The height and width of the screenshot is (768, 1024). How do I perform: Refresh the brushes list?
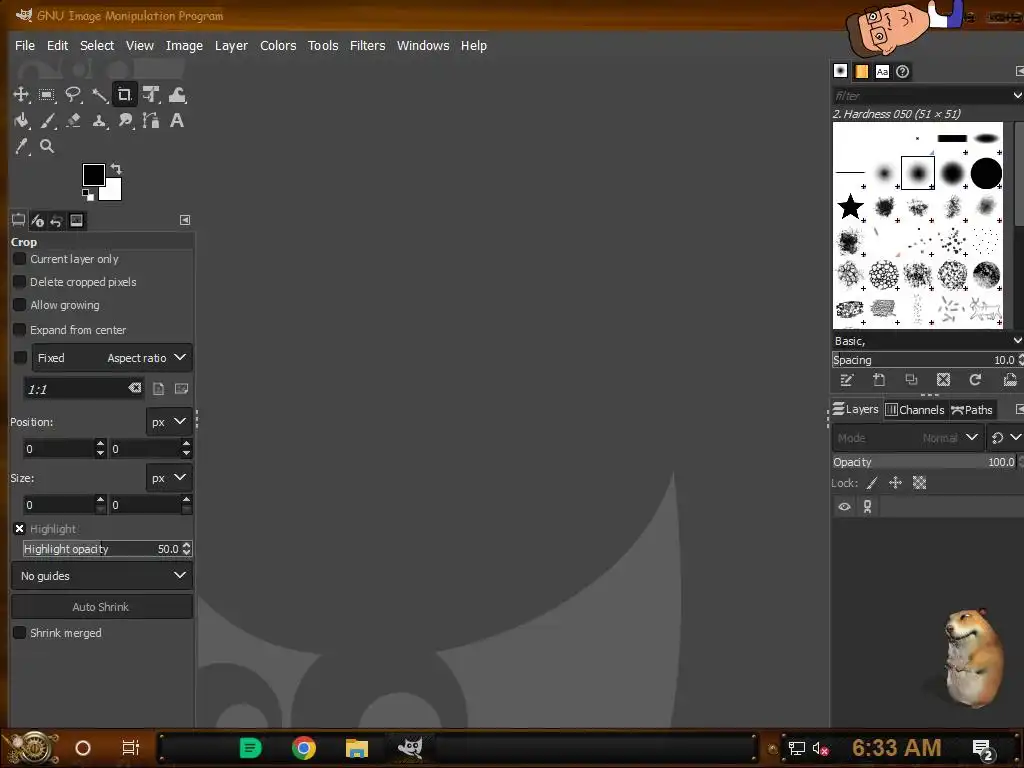975,380
